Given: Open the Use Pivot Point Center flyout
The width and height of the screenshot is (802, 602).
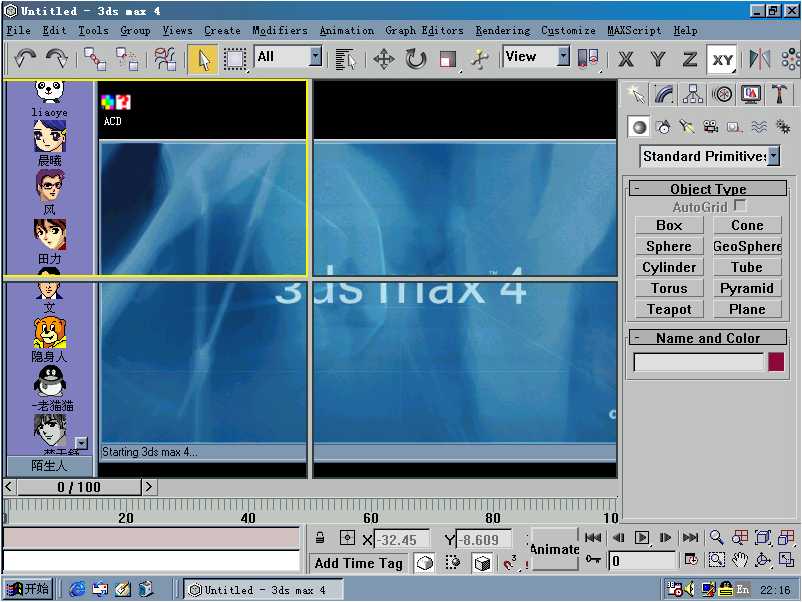Looking at the screenshot, I should tap(588, 59).
